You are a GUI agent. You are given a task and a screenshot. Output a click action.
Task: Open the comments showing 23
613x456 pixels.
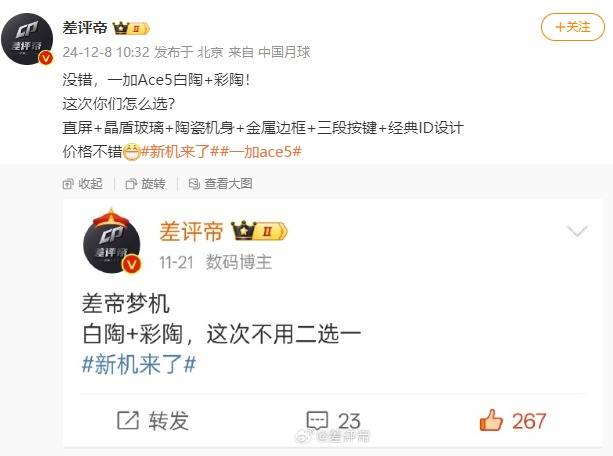(x=333, y=421)
